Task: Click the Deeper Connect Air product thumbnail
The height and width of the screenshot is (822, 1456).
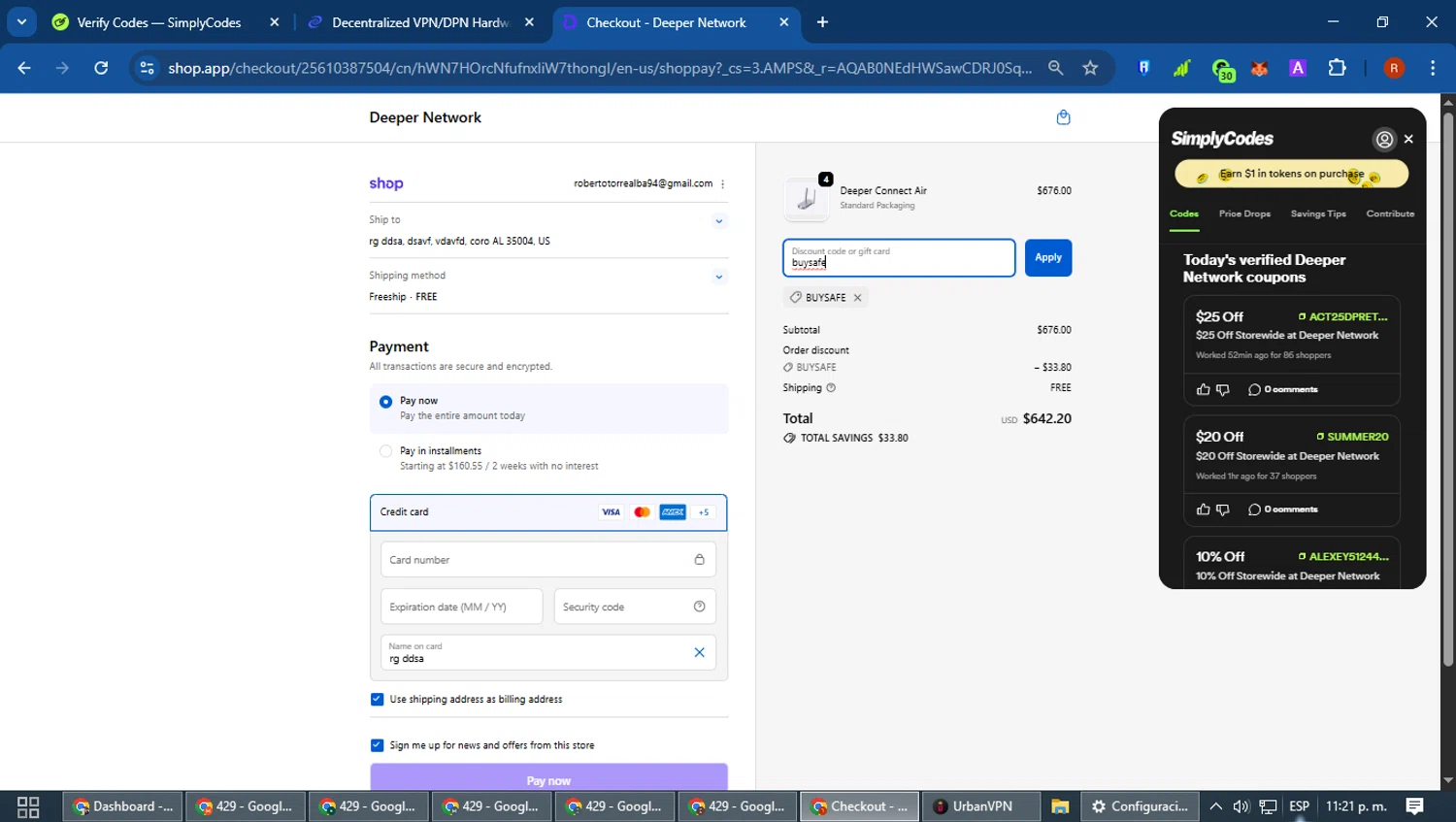Action: tap(807, 198)
